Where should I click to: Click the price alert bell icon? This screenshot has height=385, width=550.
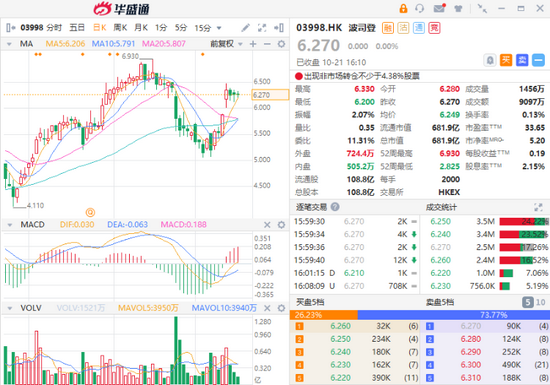tap(490, 60)
